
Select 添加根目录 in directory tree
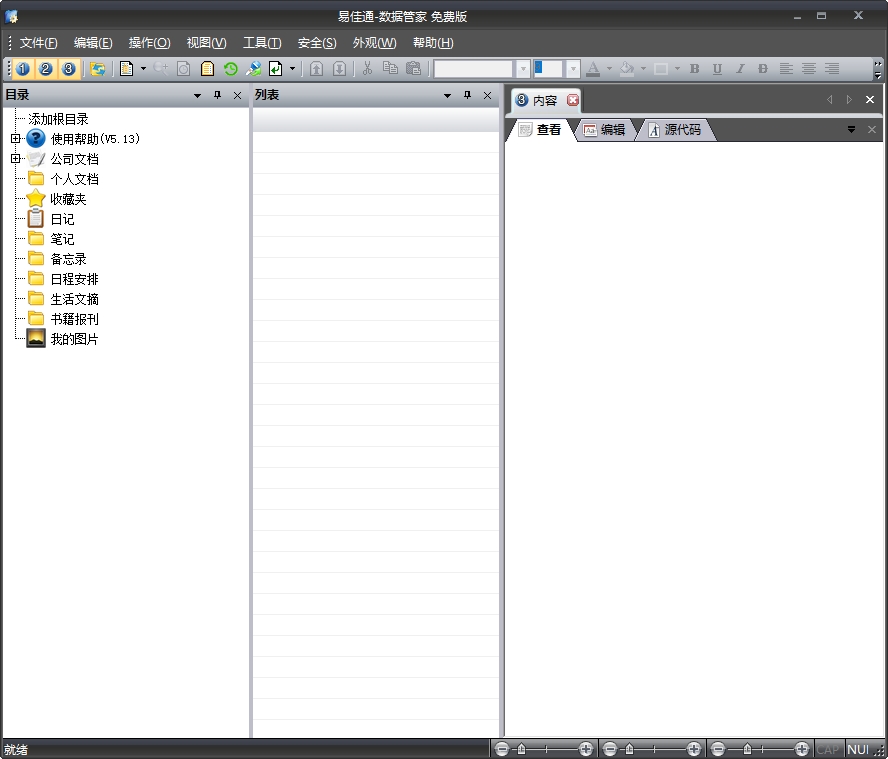pos(58,119)
